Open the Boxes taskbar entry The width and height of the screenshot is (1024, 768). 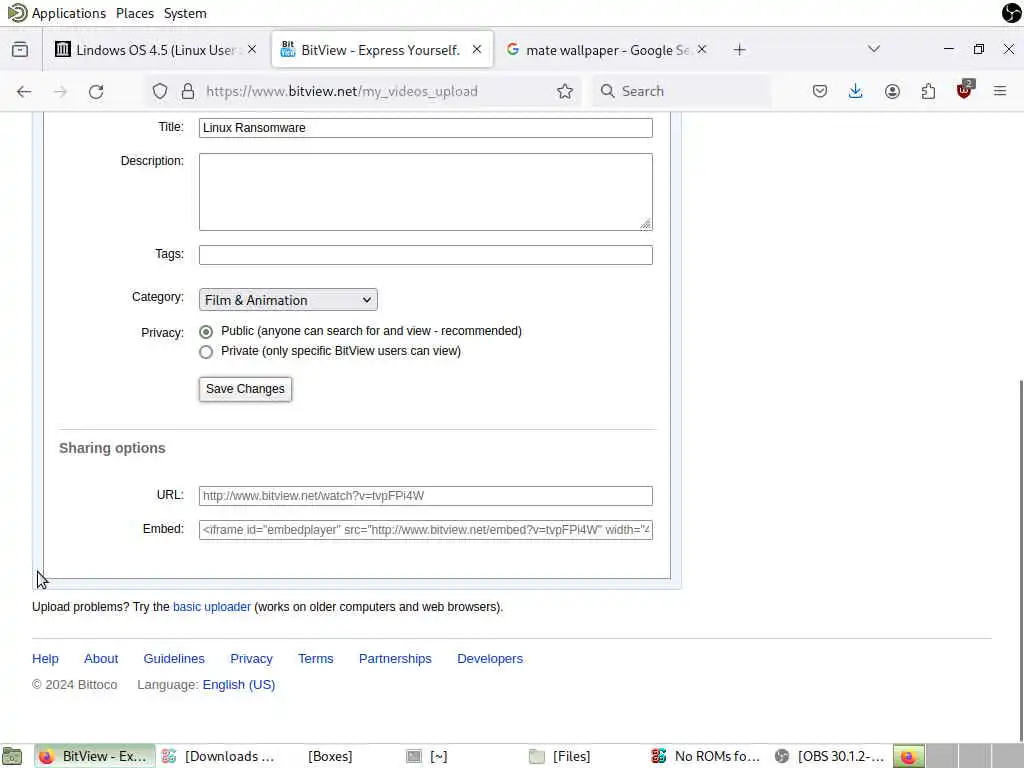click(x=330, y=756)
